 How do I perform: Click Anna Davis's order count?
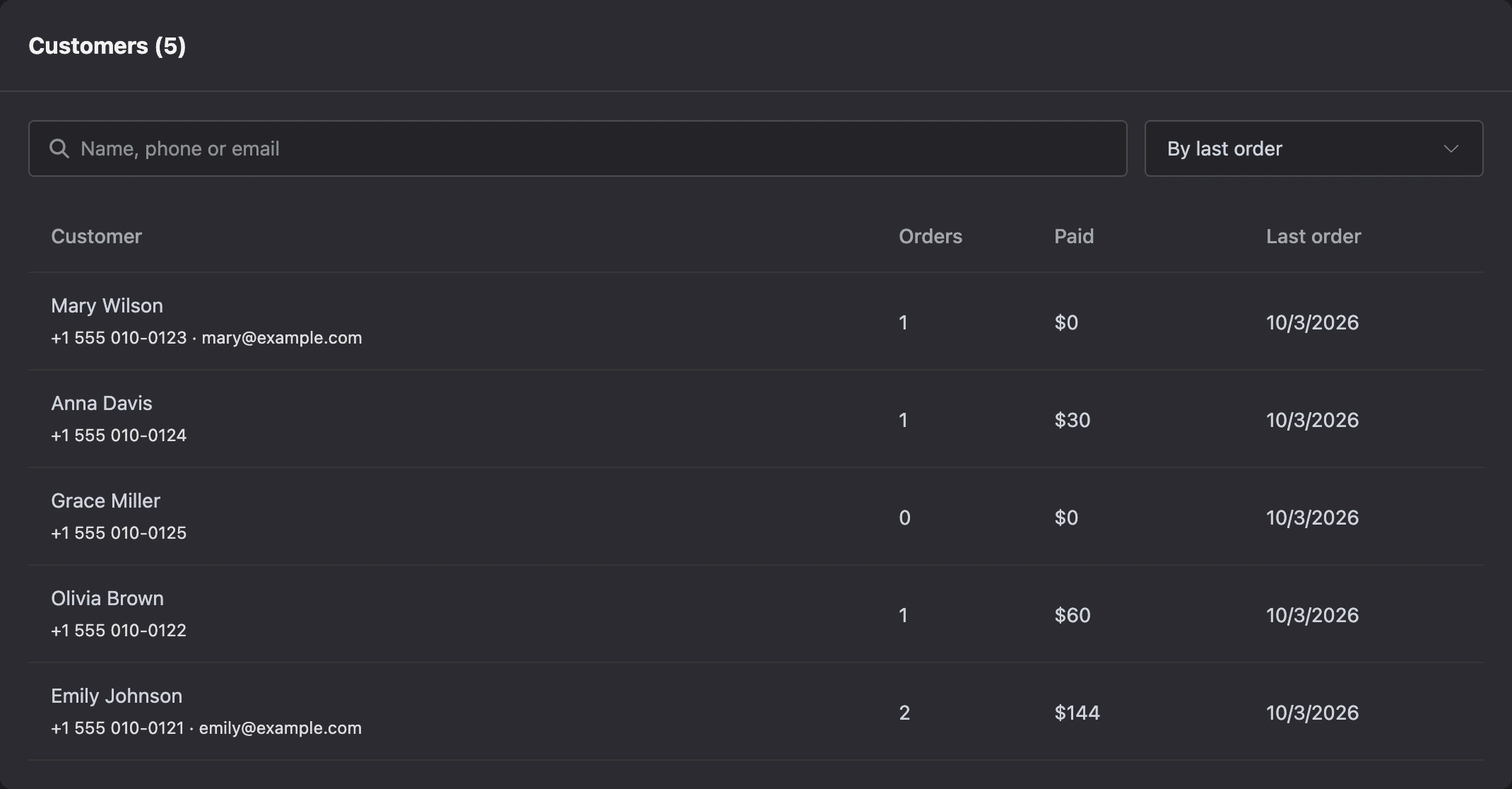903,420
